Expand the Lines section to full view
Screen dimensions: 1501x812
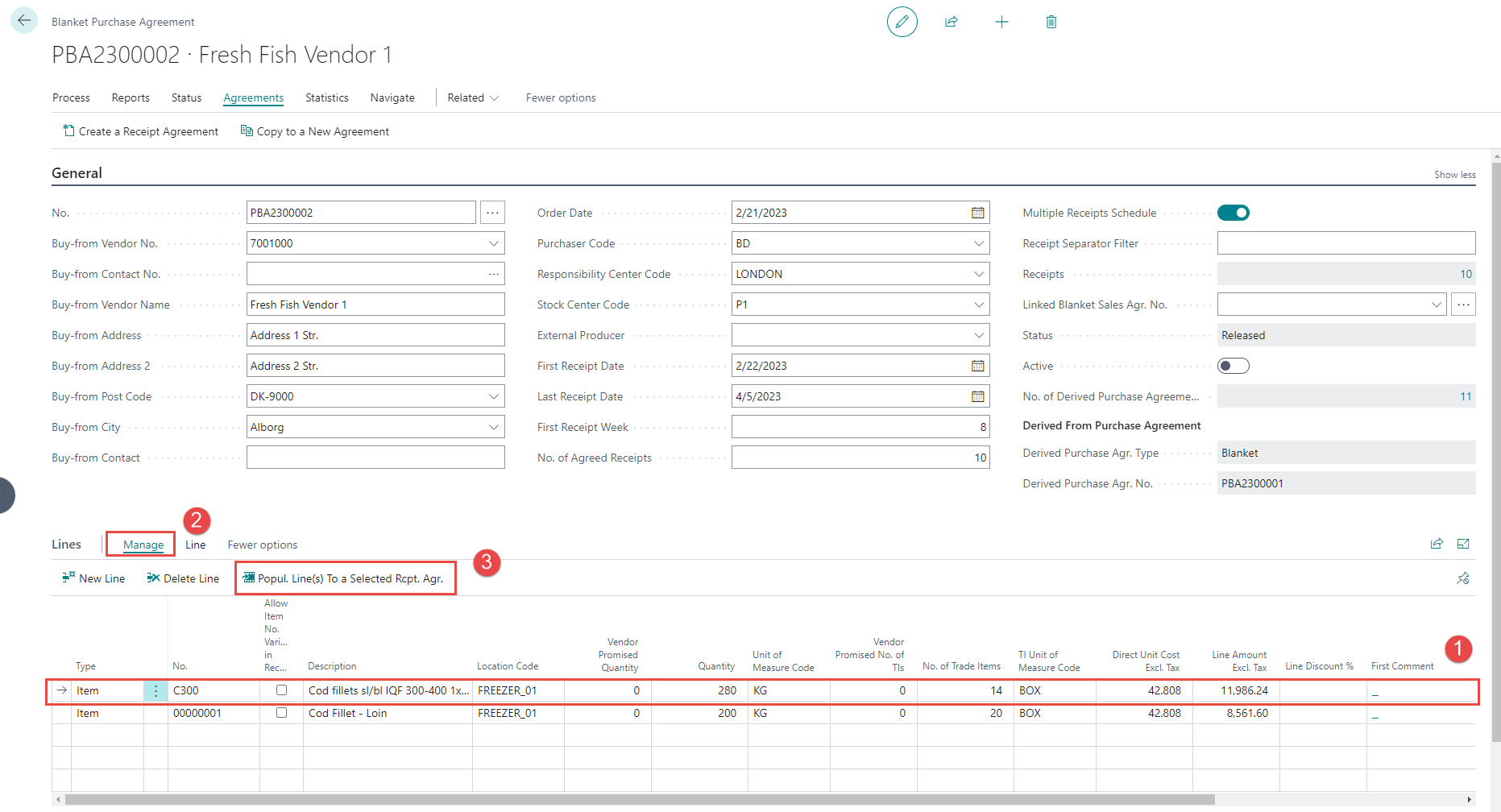(1463, 545)
